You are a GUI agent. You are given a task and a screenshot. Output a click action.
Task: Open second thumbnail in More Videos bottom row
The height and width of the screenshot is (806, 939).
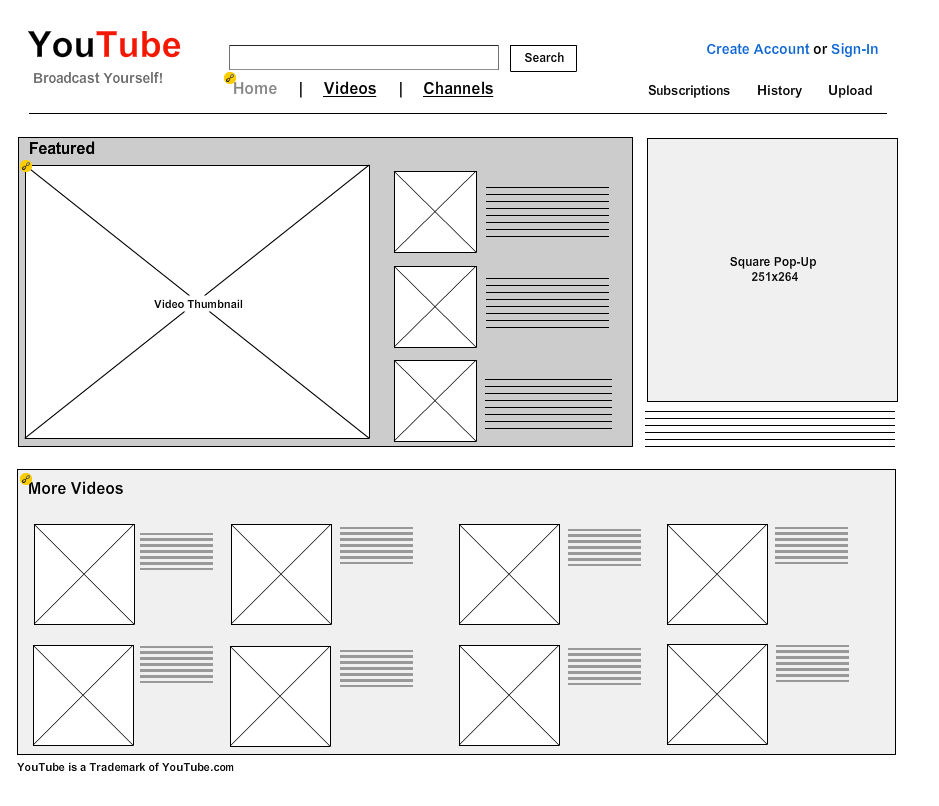pyautogui.click(x=280, y=696)
